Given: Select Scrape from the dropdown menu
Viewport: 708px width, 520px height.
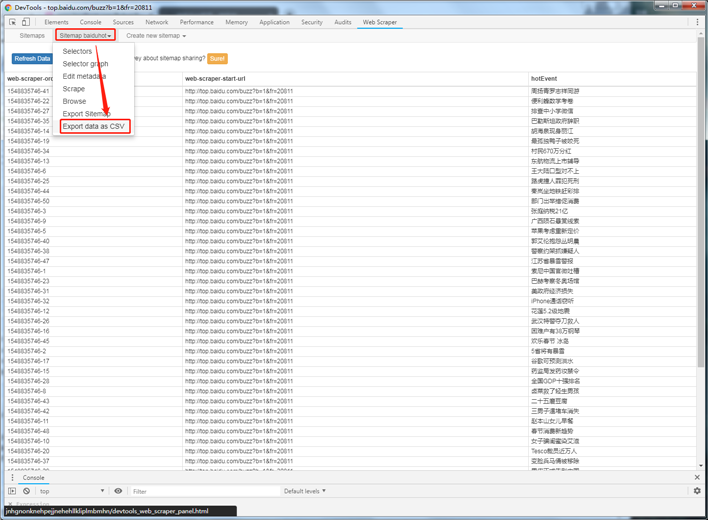Looking at the screenshot, I should coord(74,89).
